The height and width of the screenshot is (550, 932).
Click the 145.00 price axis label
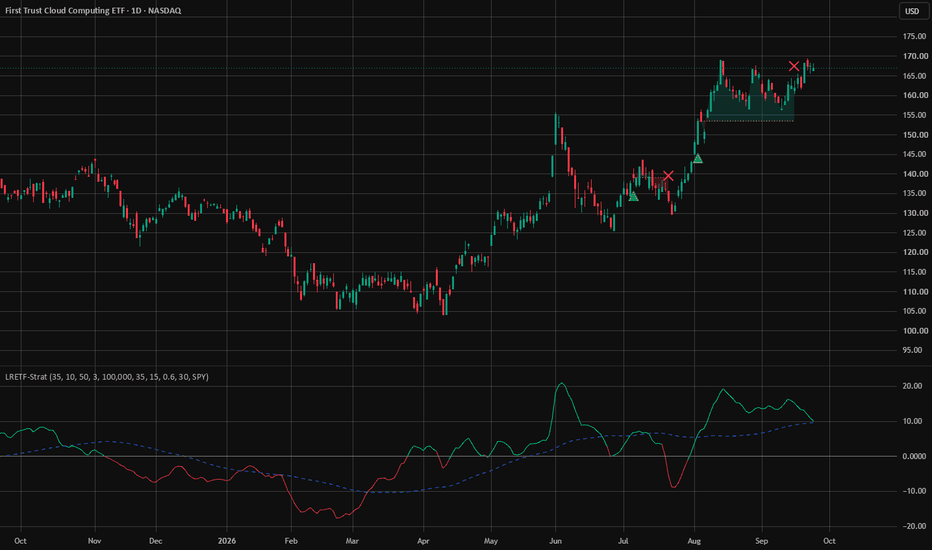(914, 155)
